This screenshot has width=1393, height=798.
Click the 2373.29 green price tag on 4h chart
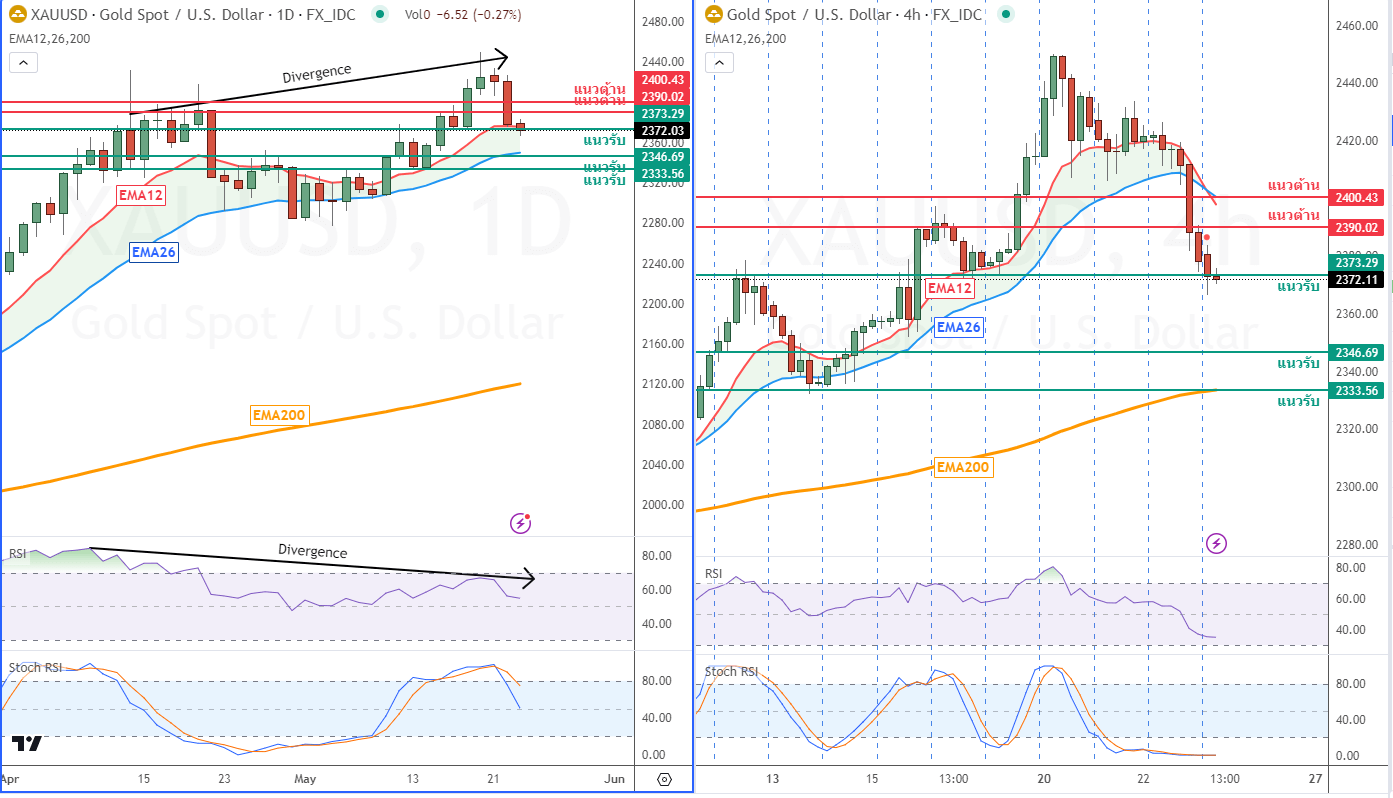(1356, 262)
